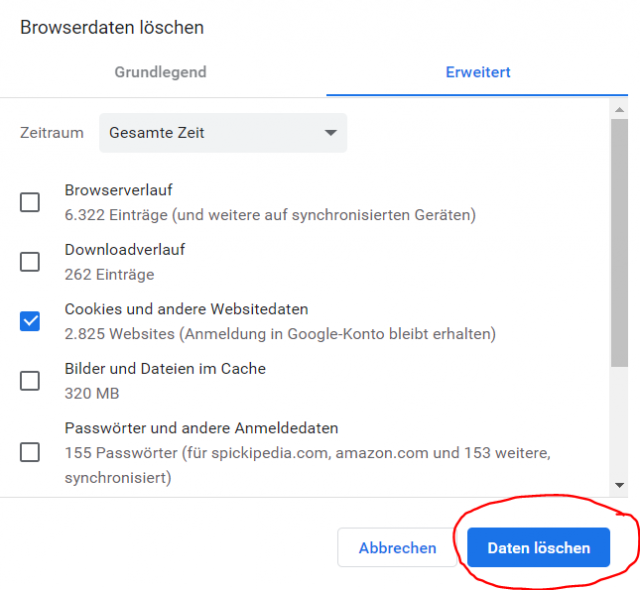Screen dimensions: 640x590
Task: Click the Abbrechen button
Action: click(397, 548)
